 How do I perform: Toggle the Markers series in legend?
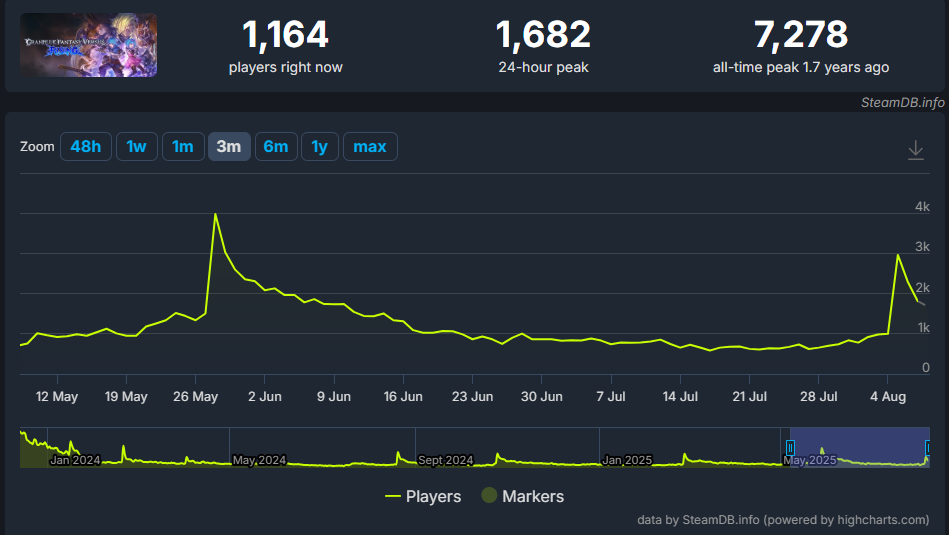click(523, 496)
